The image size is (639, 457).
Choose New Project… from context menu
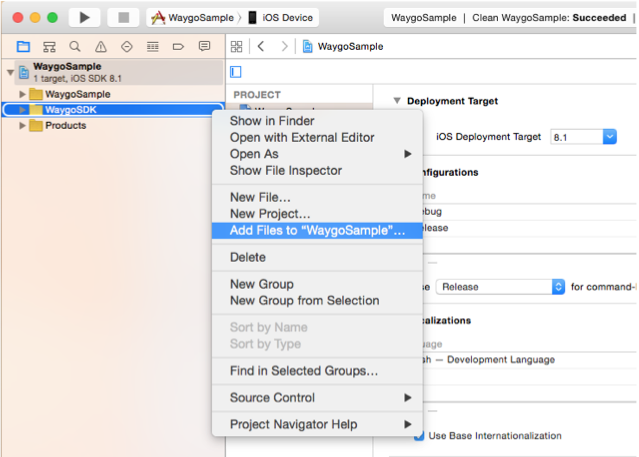(x=317, y=214)
